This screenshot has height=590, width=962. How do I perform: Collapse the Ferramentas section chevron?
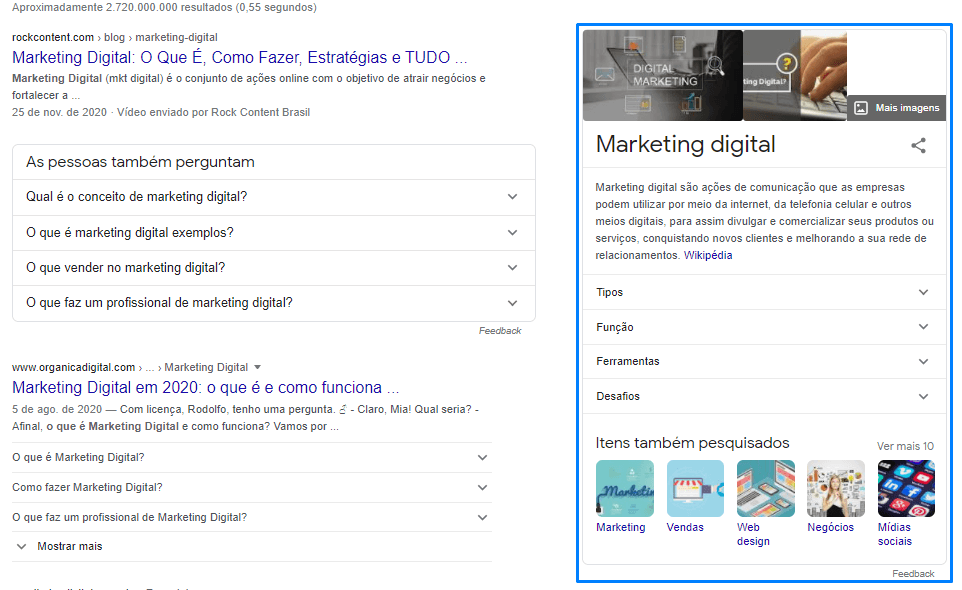point(924,361)
